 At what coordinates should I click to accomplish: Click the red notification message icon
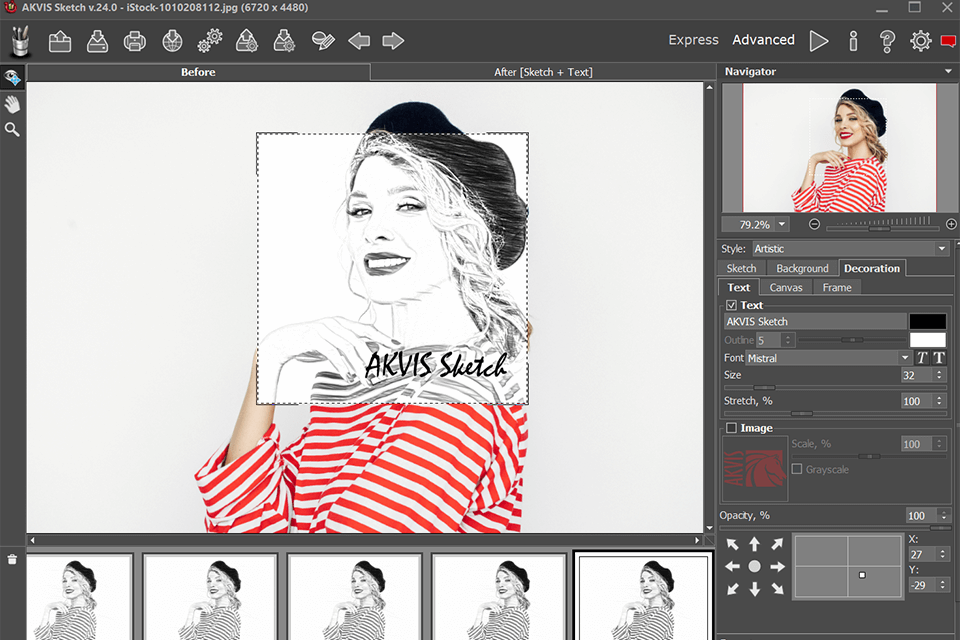tap(948, 41)
